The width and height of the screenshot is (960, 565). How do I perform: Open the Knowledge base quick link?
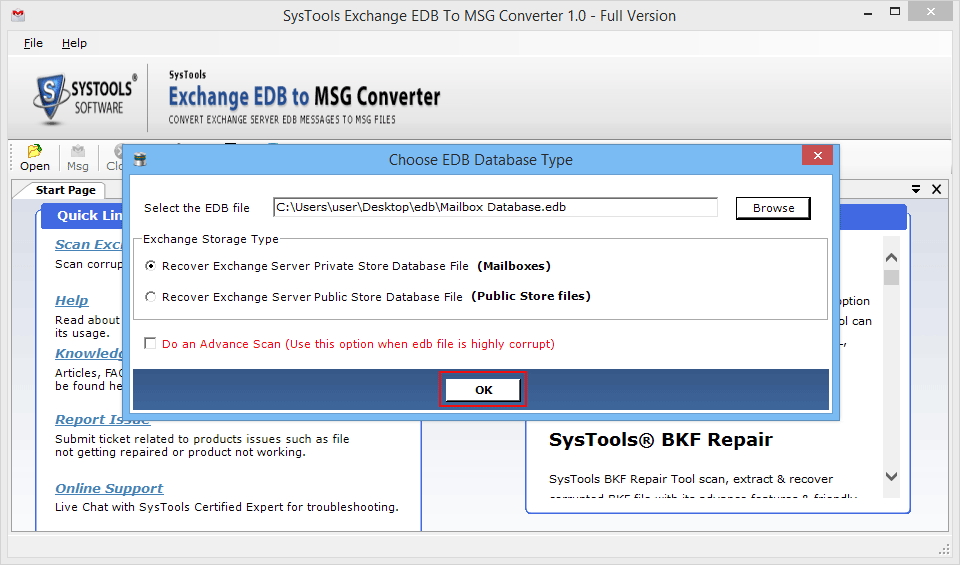pos(89,353)
